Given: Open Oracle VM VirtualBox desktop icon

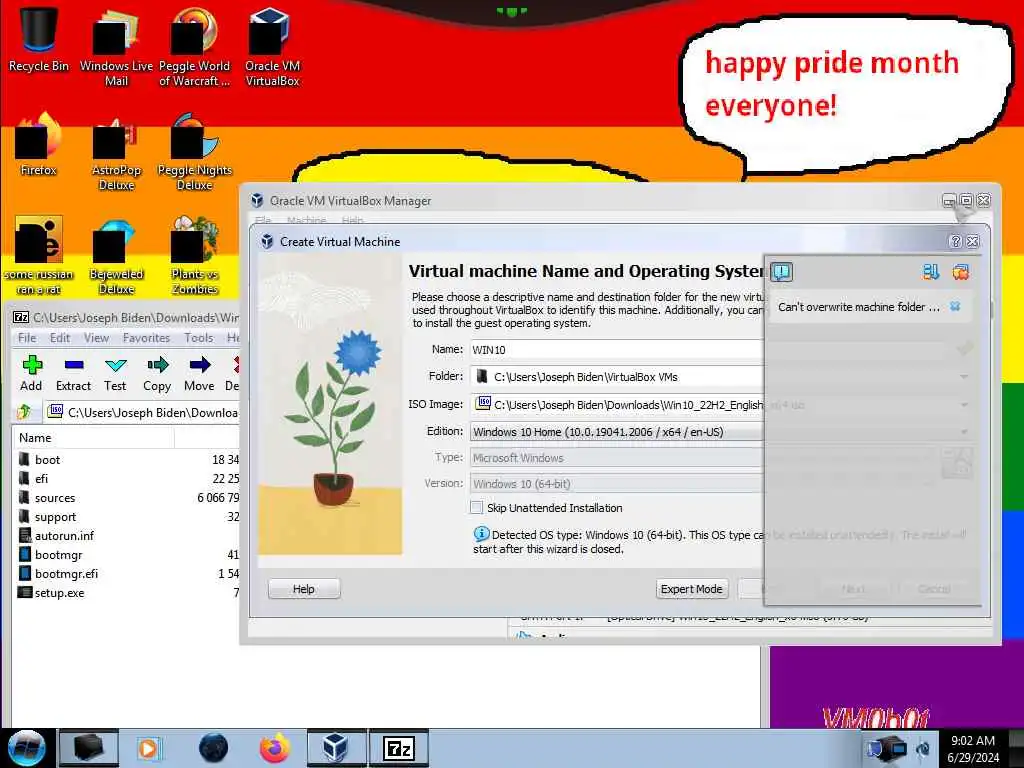Looking at the screenshot, I should point(272,47).
